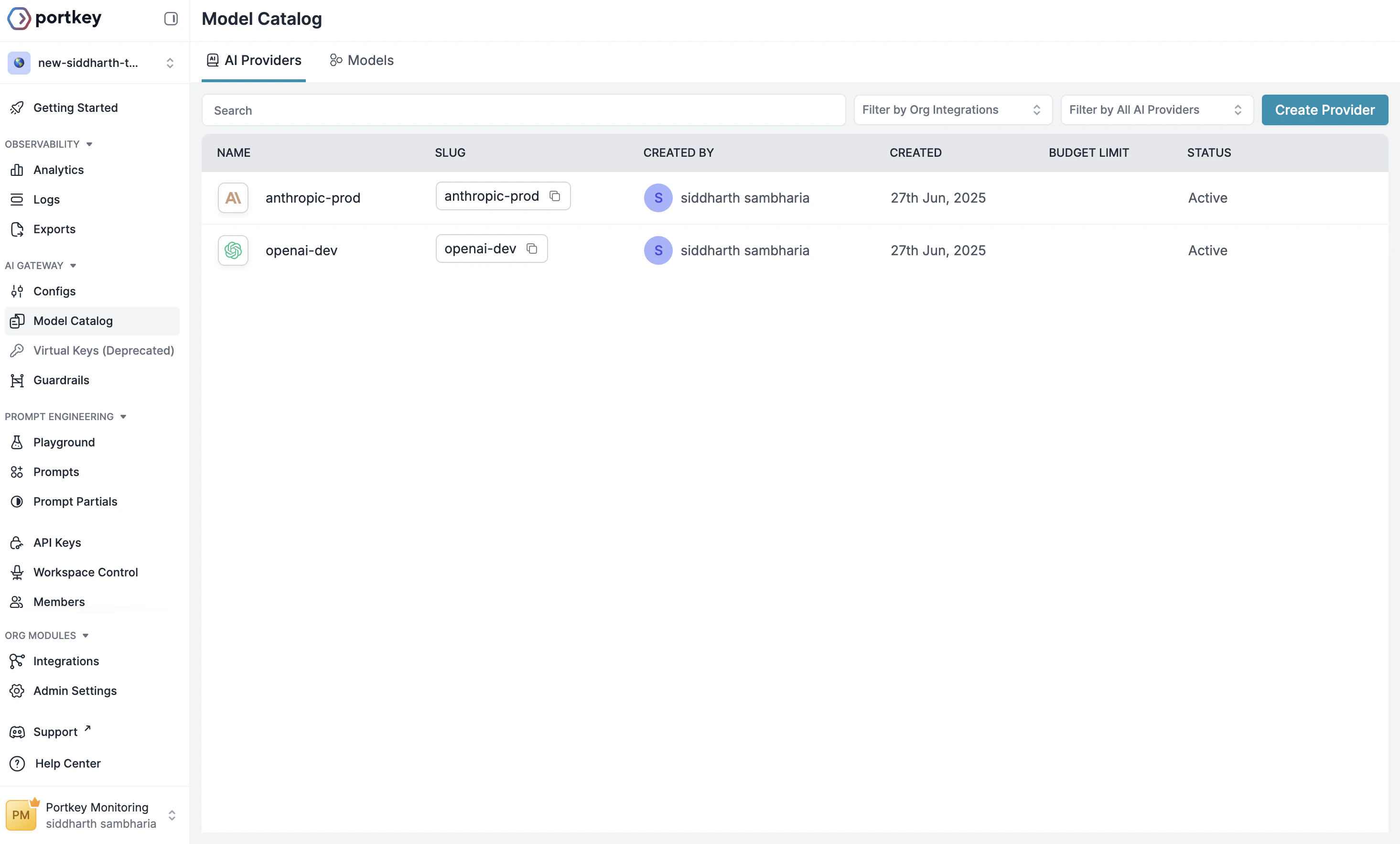Go to Analytics in the sidebar
The image size is (1400, 844).
[x=58, y=169]
